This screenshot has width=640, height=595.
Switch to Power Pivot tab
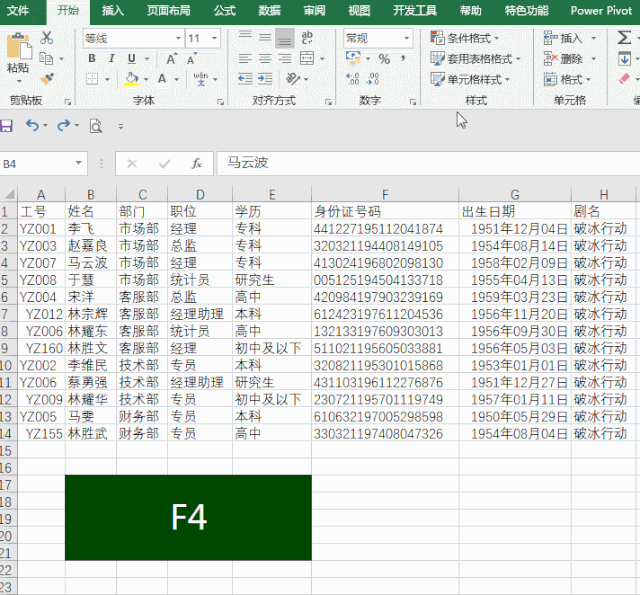[x=601, y=11]
